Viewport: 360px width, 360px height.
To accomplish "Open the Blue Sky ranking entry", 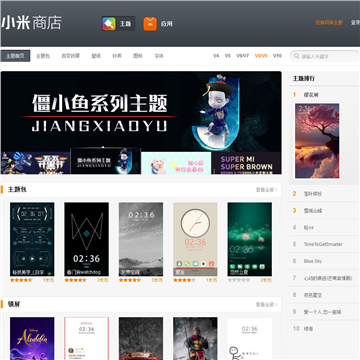I will 313,261.
